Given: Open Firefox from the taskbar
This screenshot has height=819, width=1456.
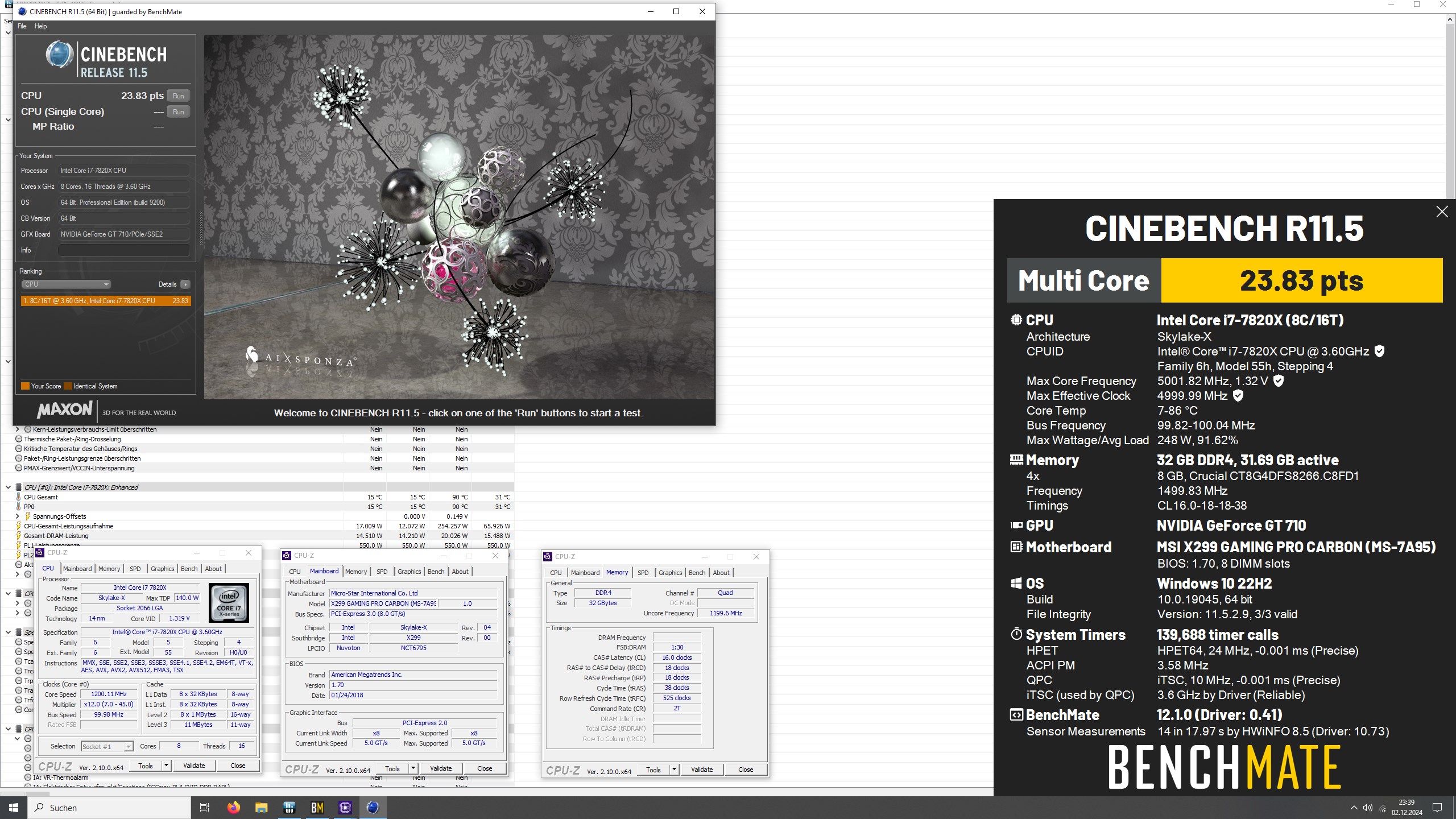Looking at the screenshot, I should [233, 807].
